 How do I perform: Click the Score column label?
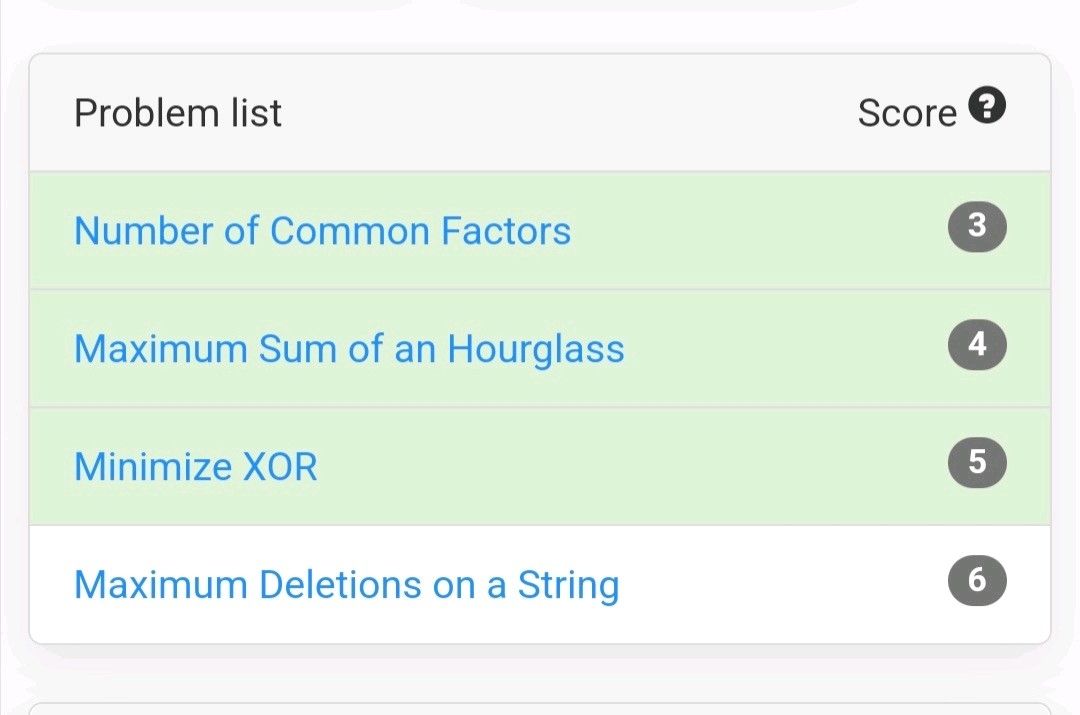click(907, 113)
